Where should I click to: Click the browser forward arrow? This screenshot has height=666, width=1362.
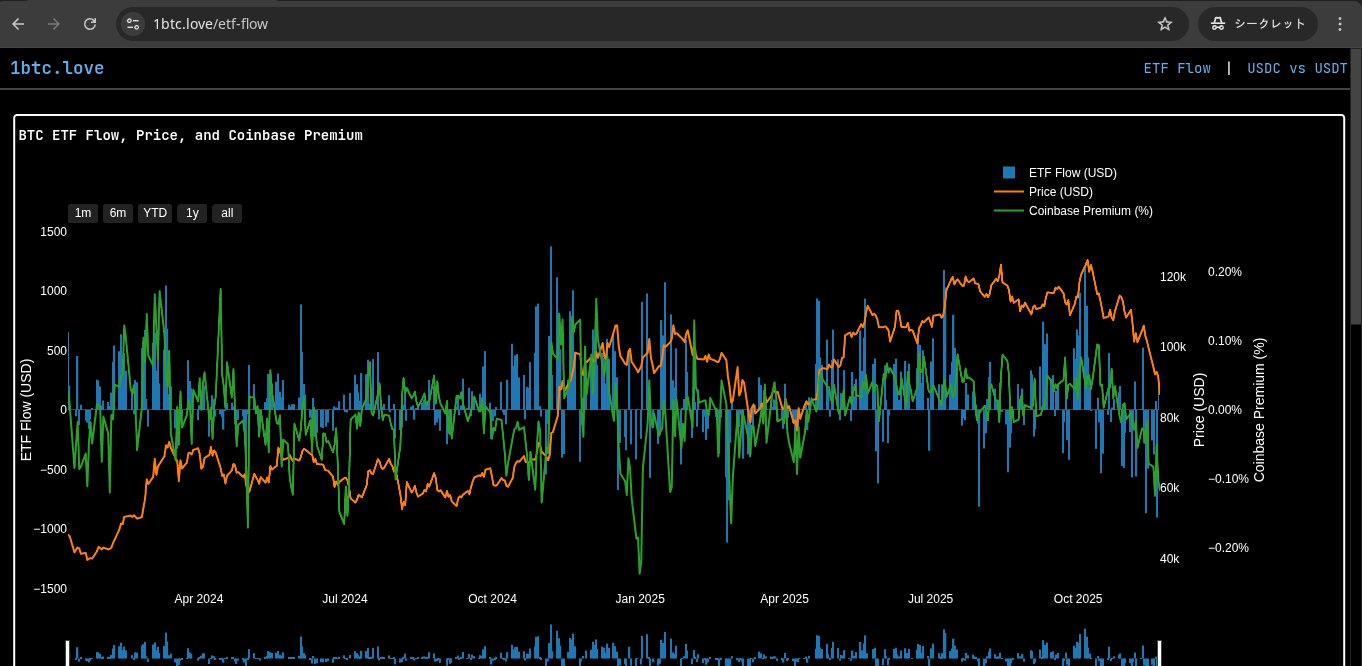pyautogui.click(x=54, y=24)
